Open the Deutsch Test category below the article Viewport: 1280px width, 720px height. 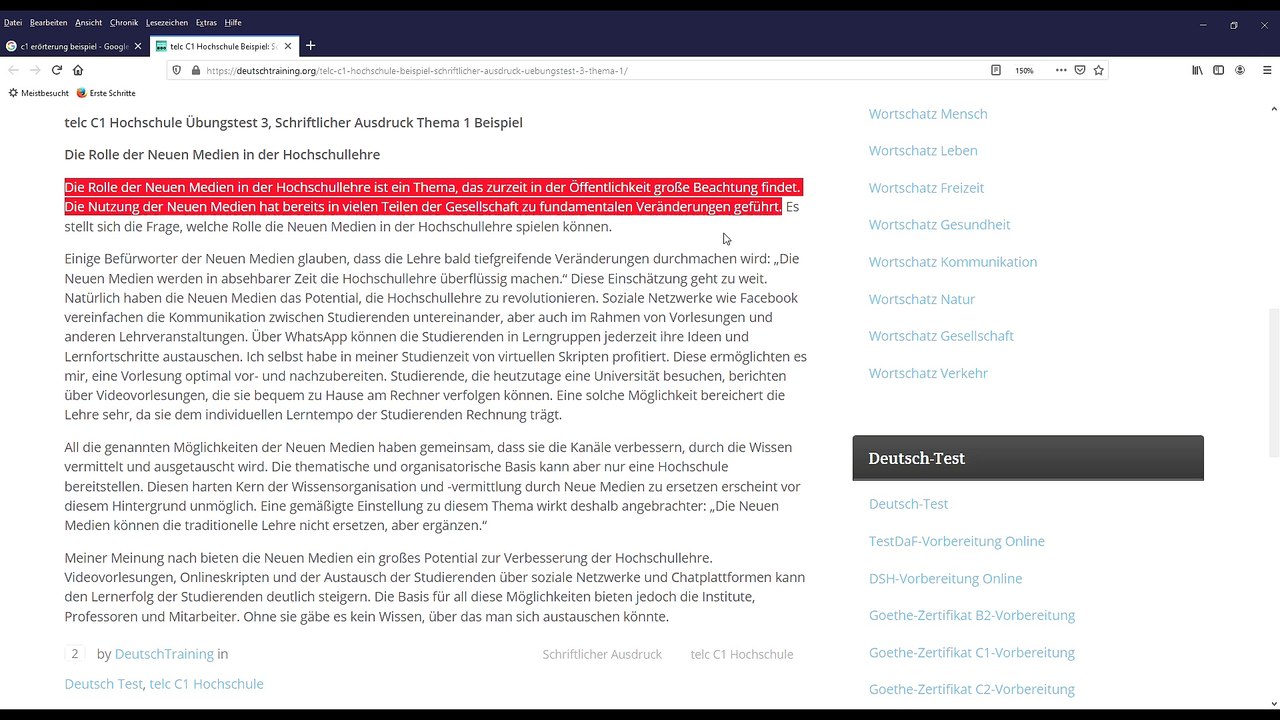[x=104, y=684]
